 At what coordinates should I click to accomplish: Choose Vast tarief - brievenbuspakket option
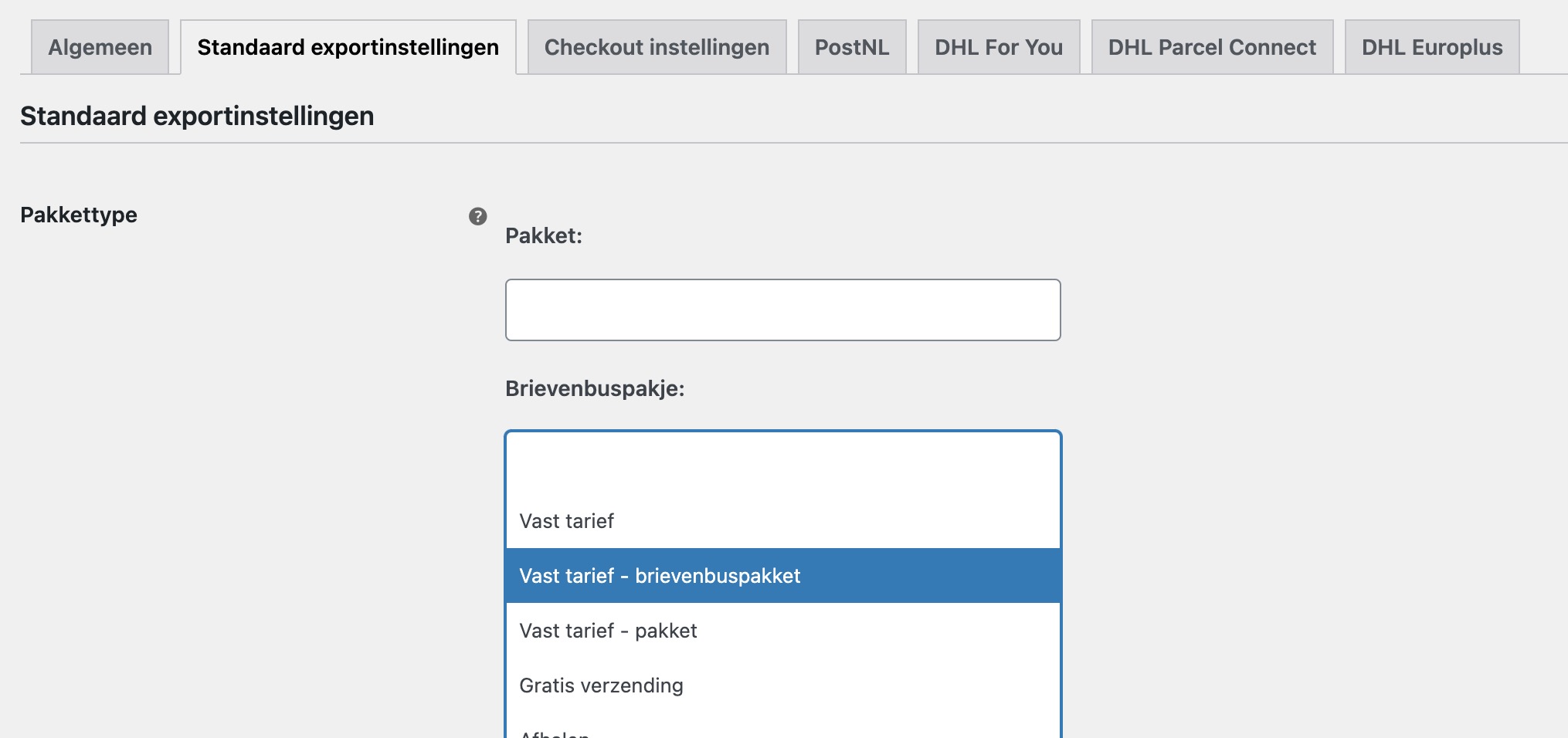point(660,576)
